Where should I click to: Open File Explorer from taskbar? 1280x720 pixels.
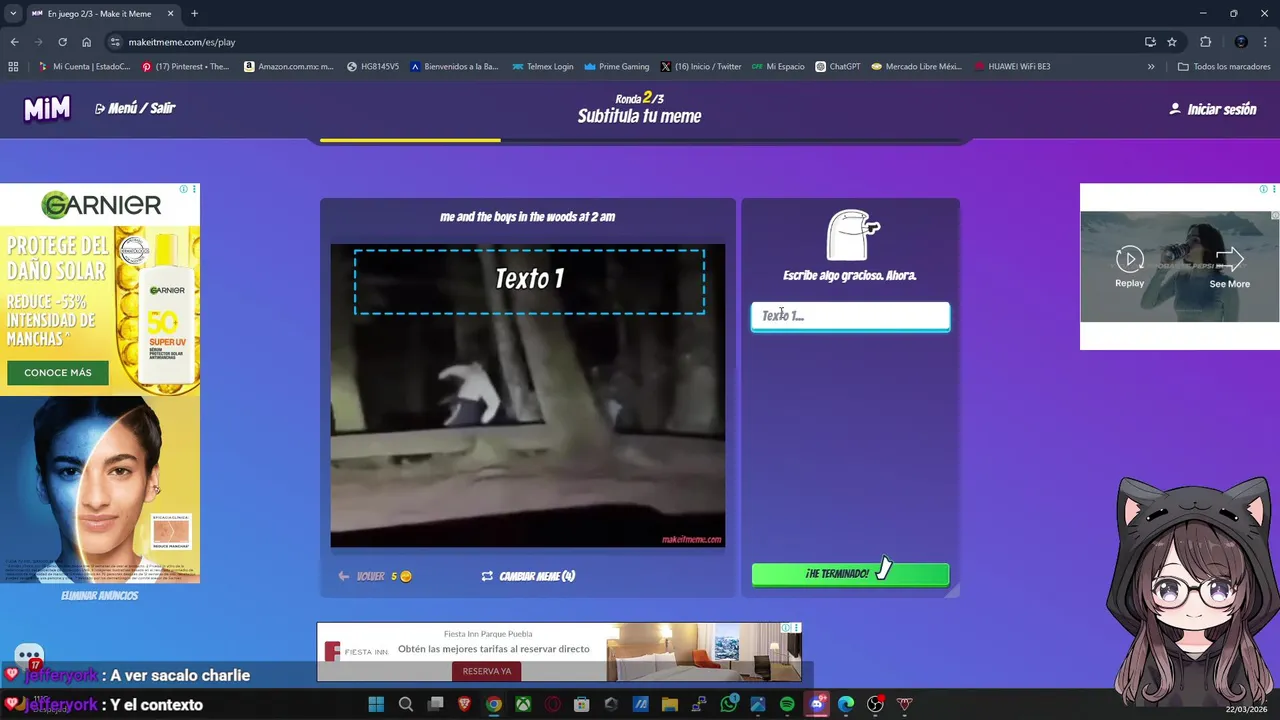(670, 704)
